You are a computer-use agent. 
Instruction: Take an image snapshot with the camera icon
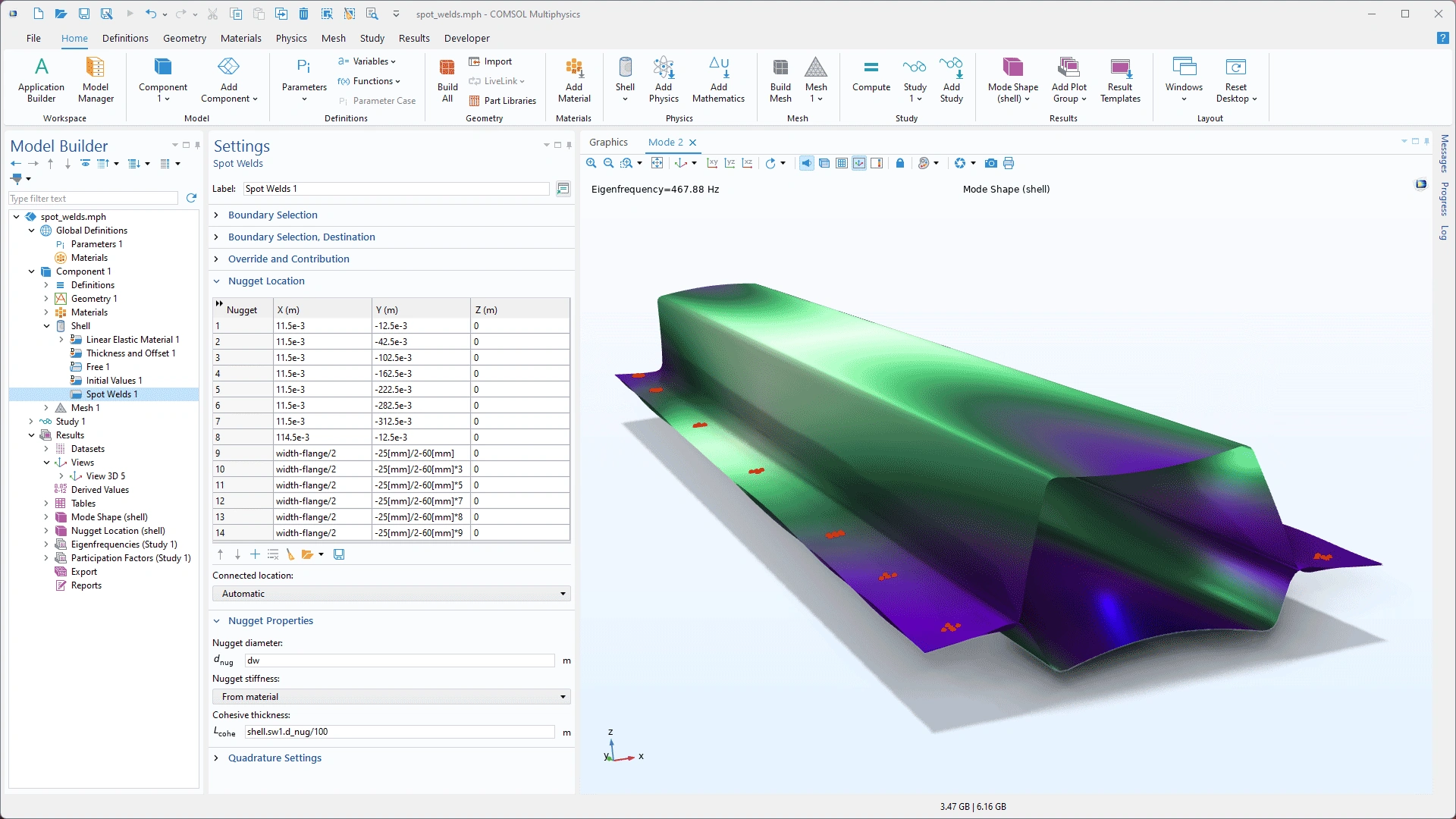point(990,163)
